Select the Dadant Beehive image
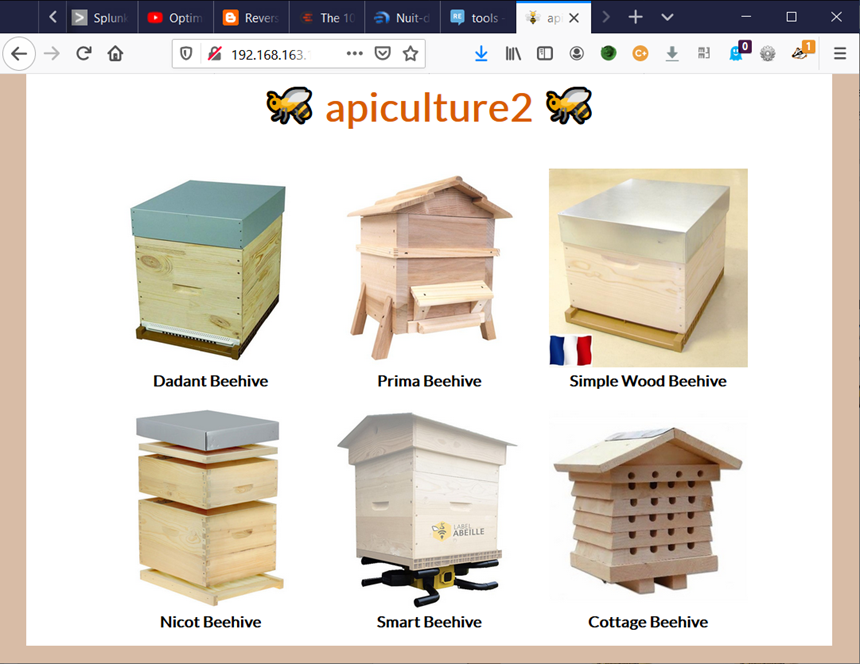The height and width of the screenshot is (664, 860). point(208,270)
